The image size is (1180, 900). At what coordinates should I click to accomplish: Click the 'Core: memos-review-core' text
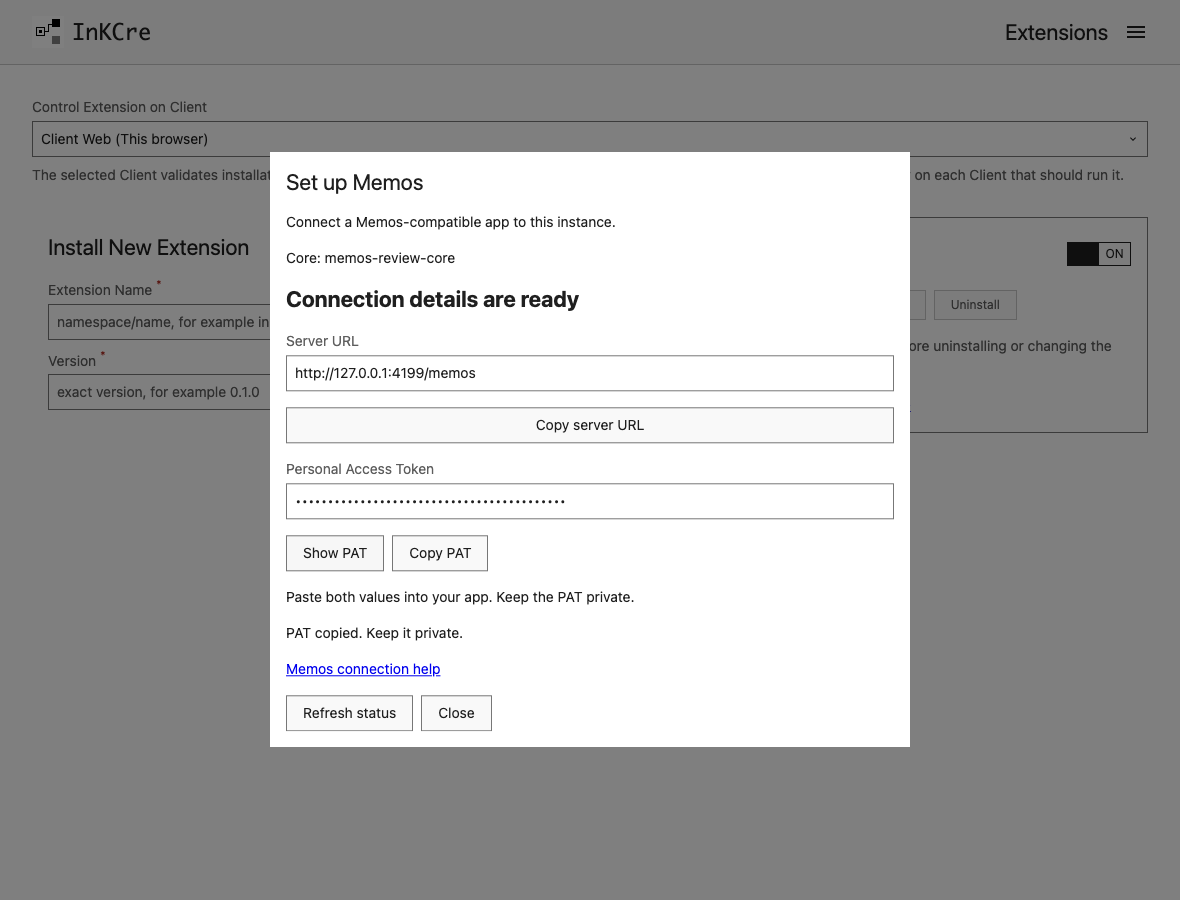370,258
